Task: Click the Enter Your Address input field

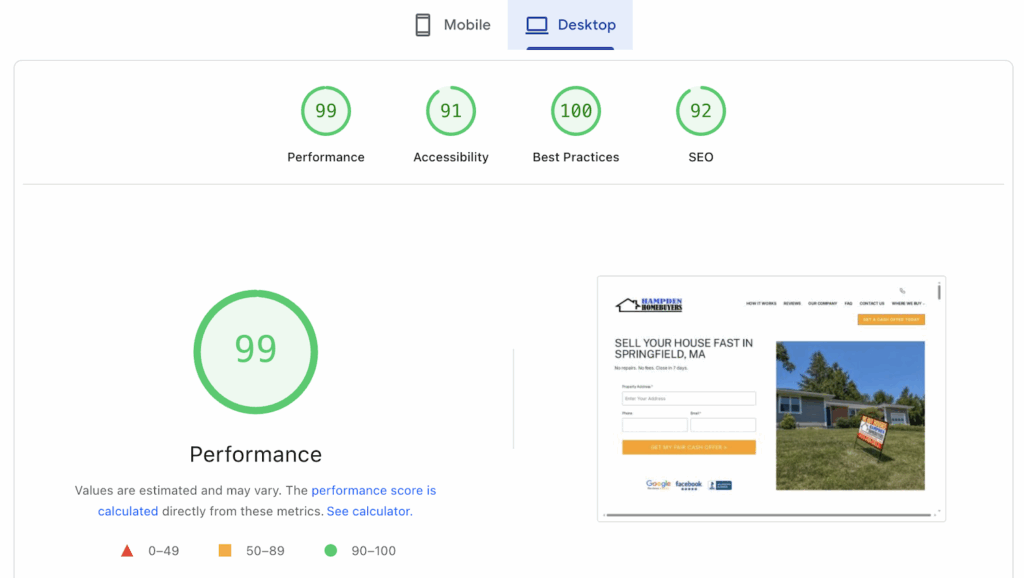Action: [x=689, y=398]
